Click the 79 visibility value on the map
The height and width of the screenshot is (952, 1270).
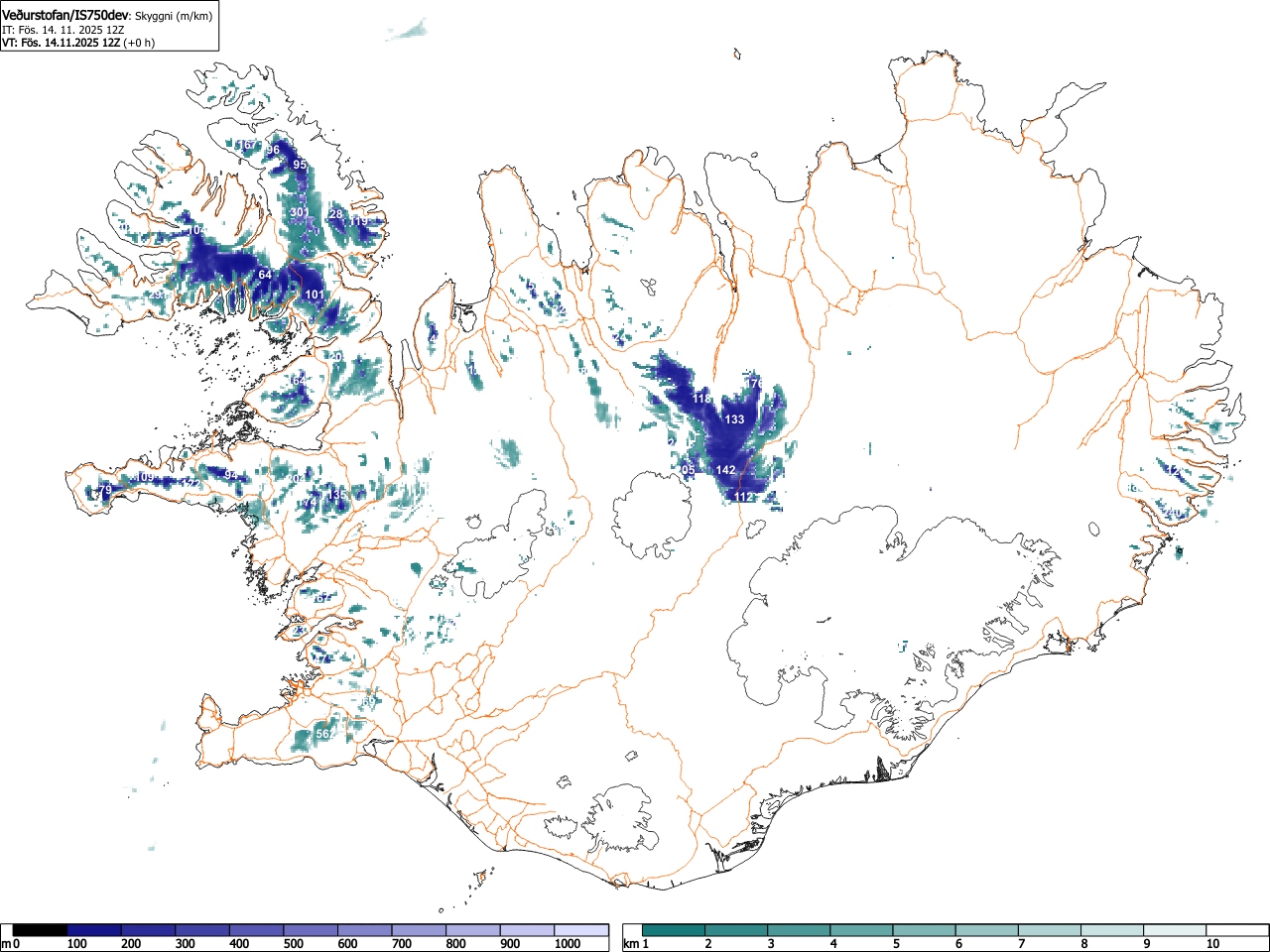point(105,491)
